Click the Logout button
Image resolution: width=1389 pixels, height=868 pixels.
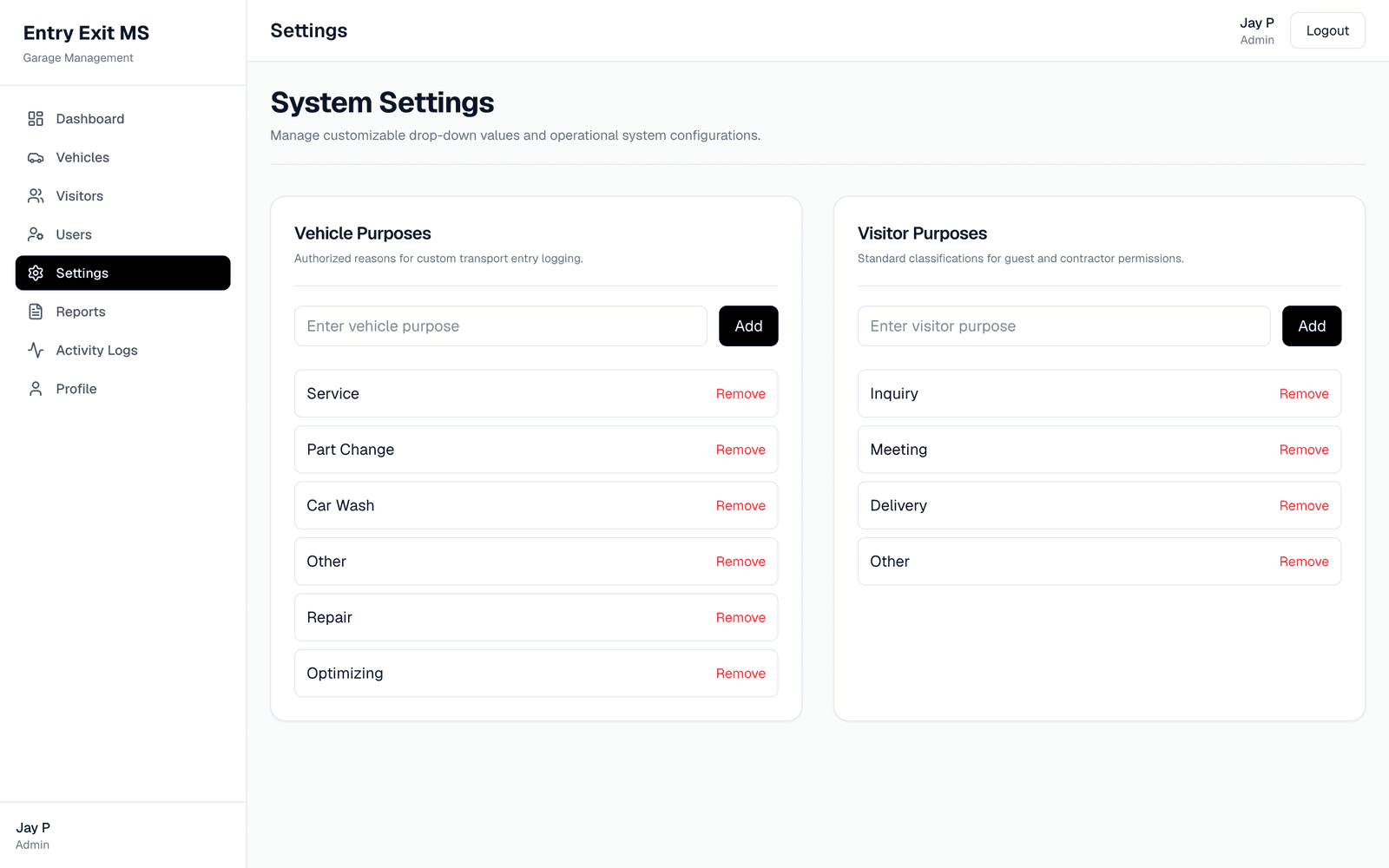pyautogui.click(x=1327, y=30)
